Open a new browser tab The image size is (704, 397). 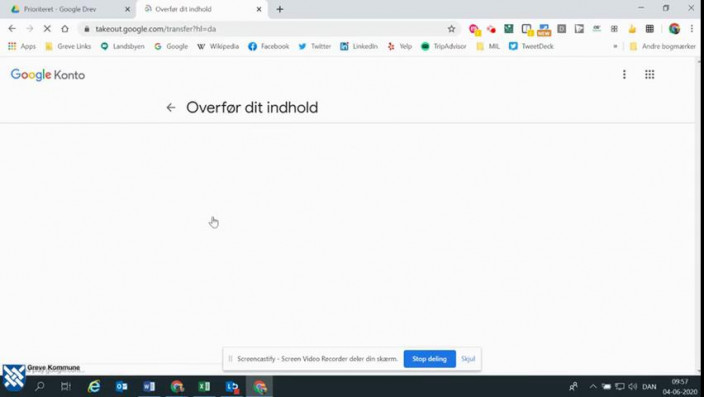(x=280, y=9)
